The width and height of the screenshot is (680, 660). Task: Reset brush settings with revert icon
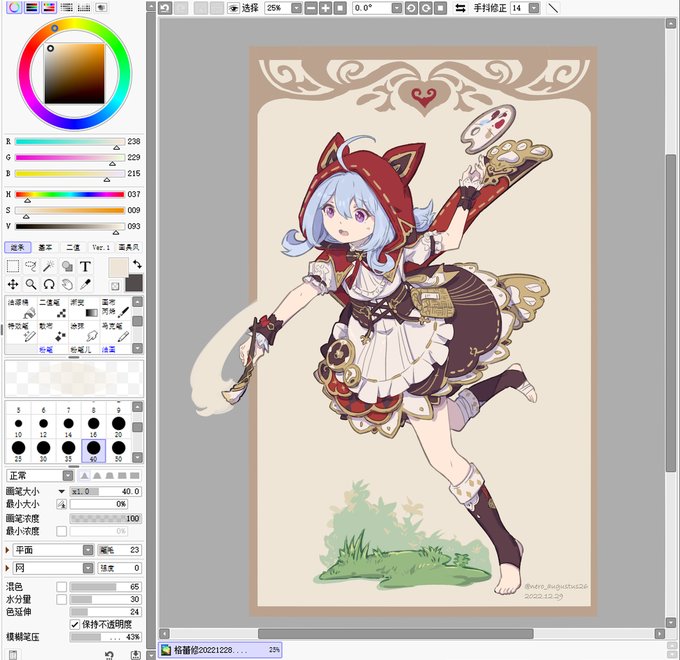point(109,654)
